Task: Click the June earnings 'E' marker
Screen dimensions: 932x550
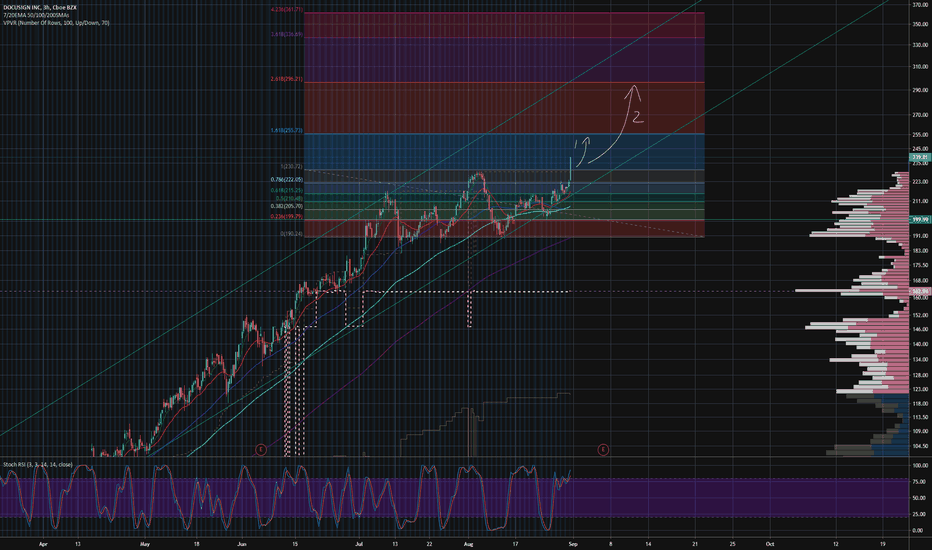Action: pos(260,450)
